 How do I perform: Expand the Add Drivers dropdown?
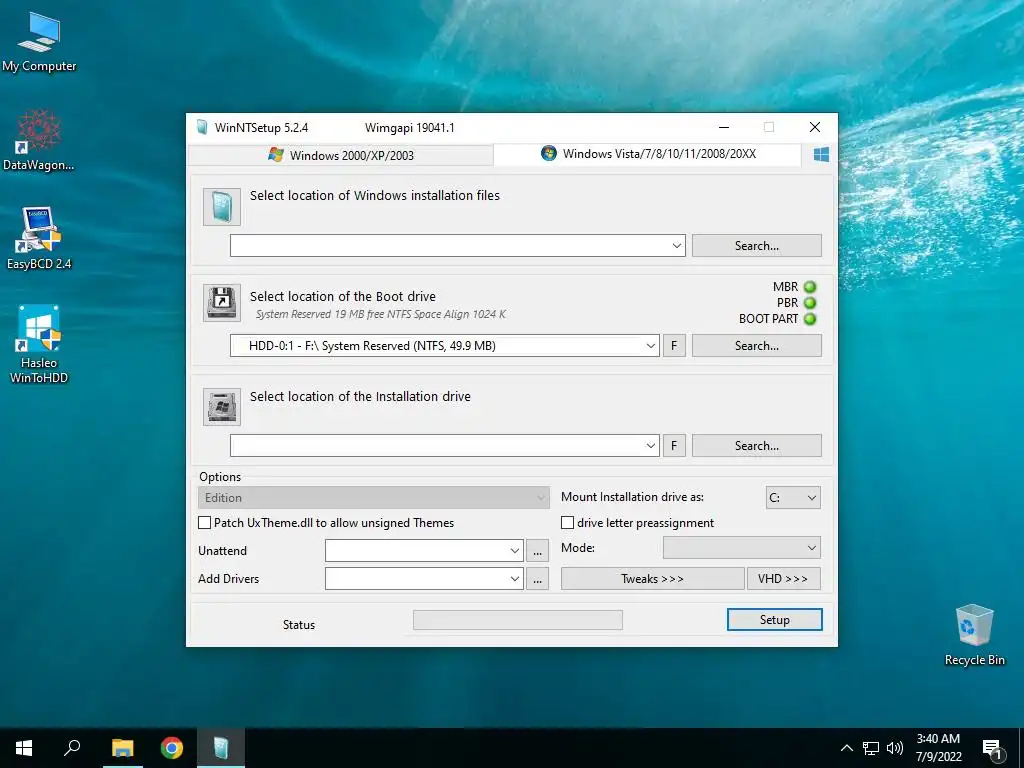(x=515, y=579)
